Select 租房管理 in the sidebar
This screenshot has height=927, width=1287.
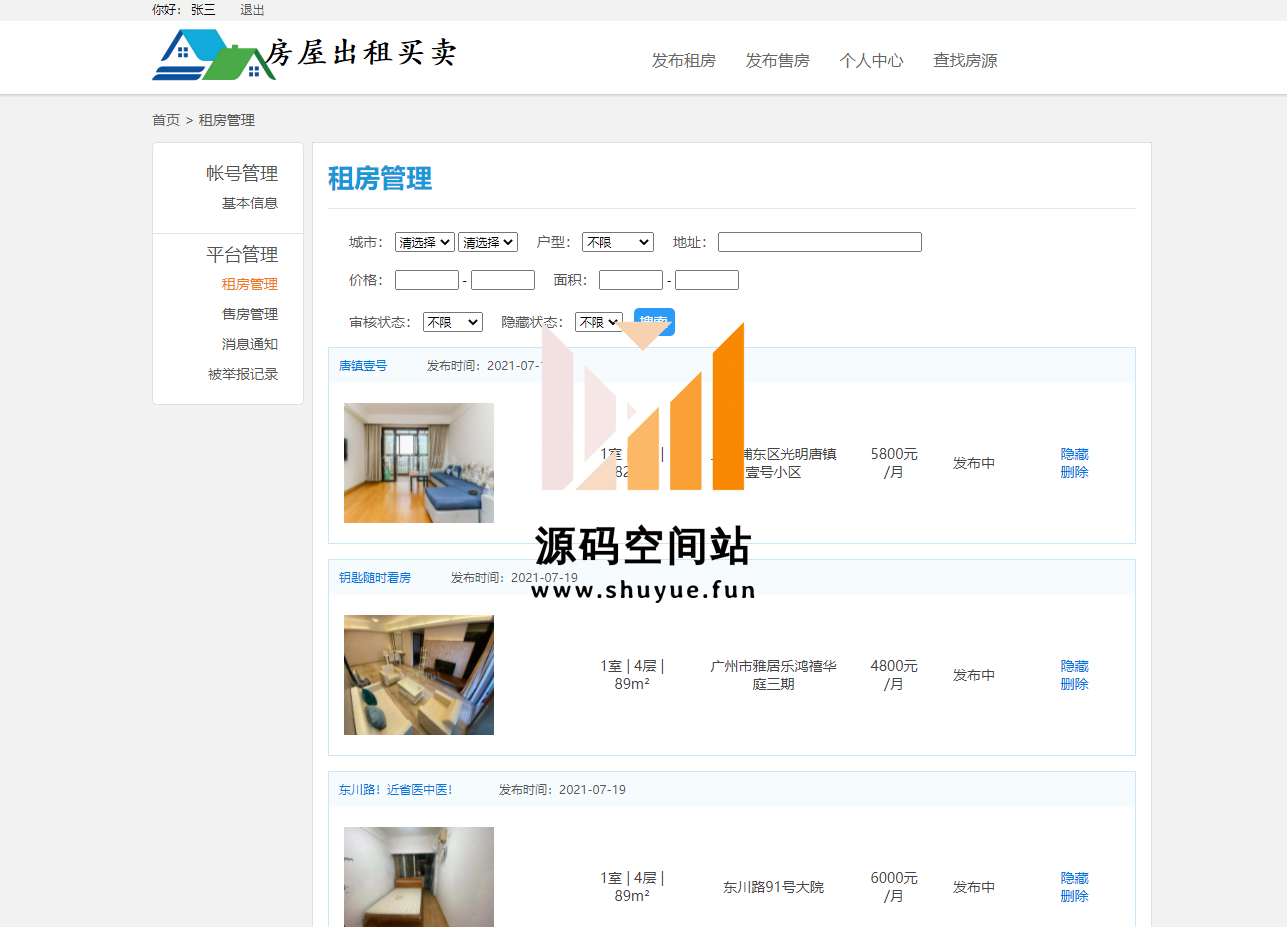pyautogui.click(x=250, y=284)
